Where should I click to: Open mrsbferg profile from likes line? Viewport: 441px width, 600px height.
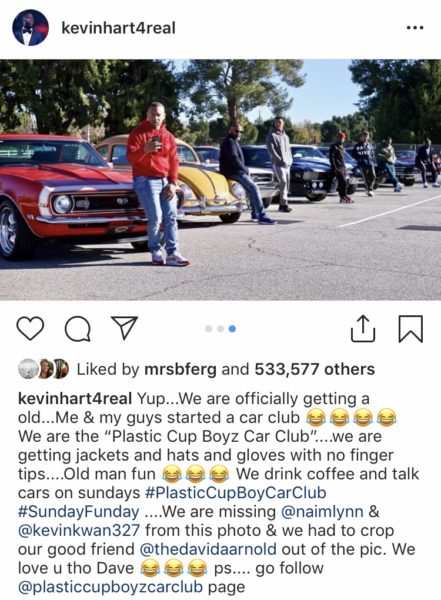(x=180, y=369)
